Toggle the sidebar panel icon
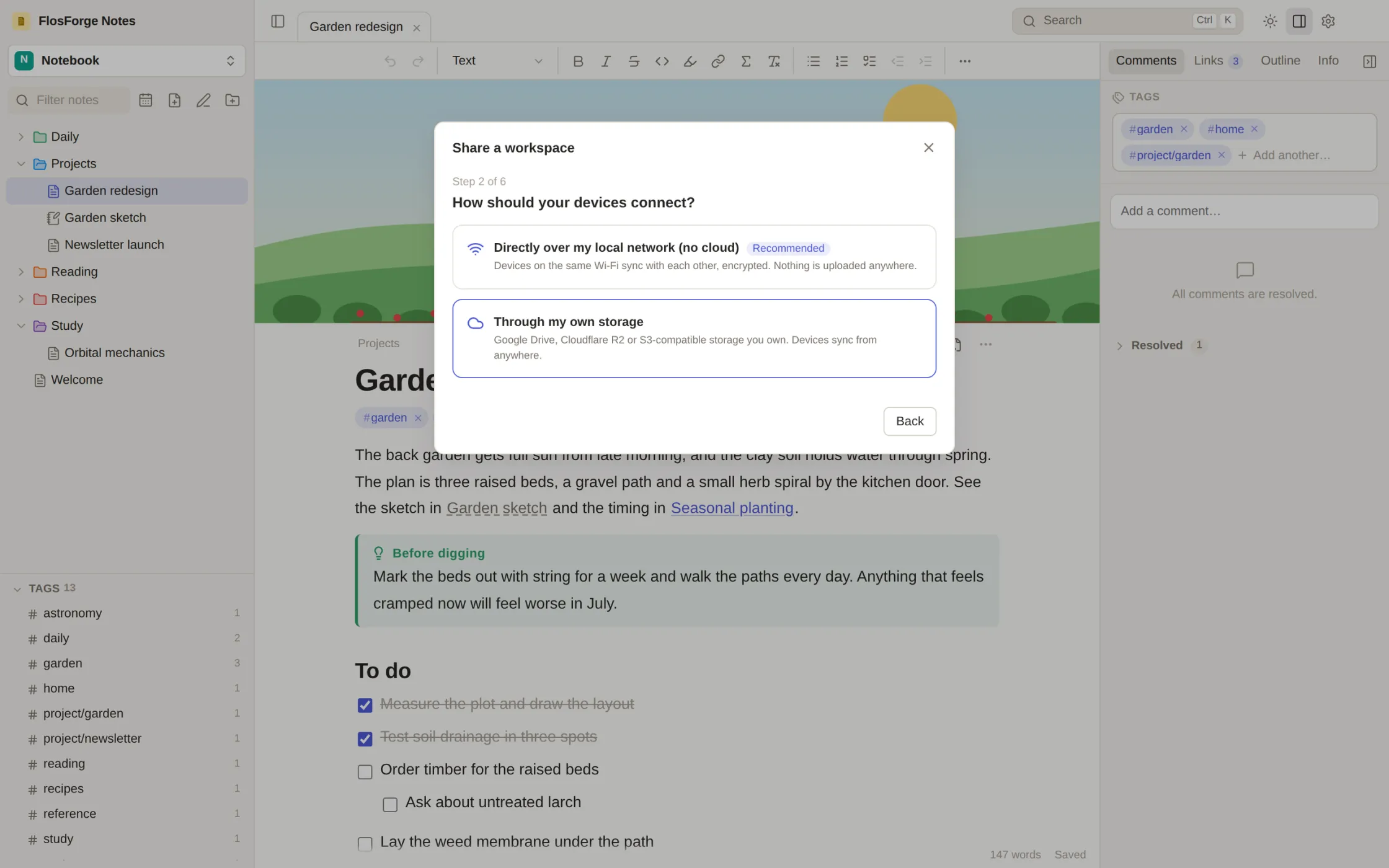 278,21
